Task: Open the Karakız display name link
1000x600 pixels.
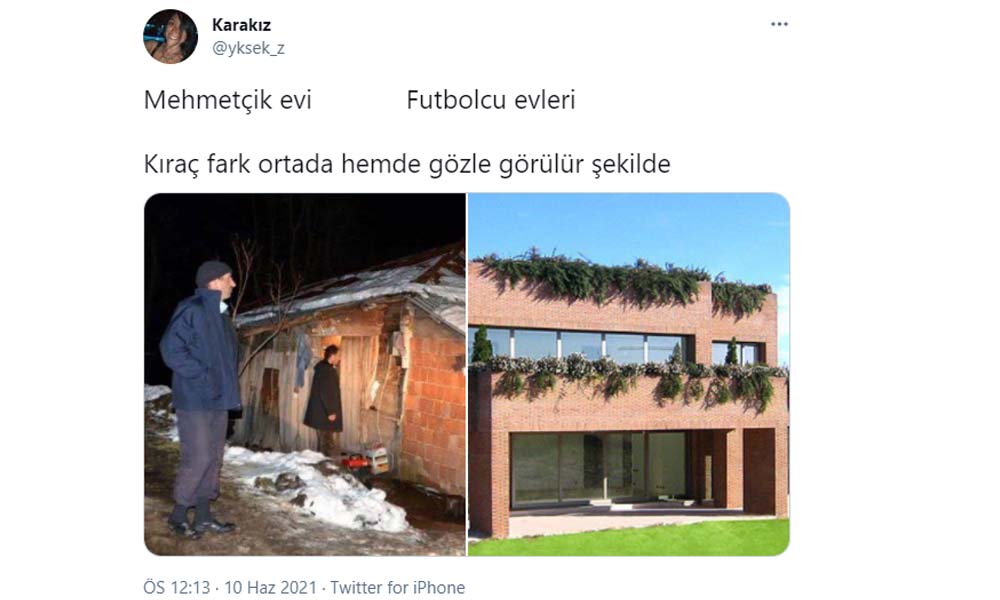Action: coord(241,25)
